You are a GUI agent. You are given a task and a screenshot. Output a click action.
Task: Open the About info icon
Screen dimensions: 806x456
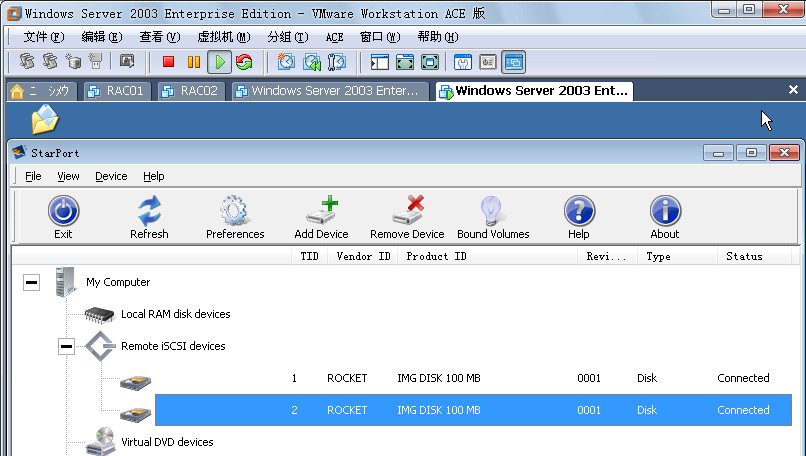pos(665,211)
